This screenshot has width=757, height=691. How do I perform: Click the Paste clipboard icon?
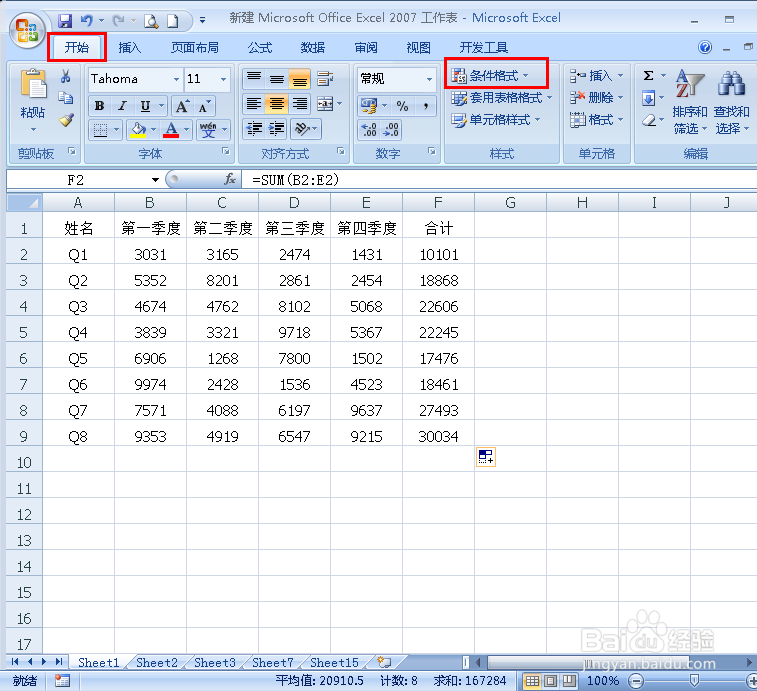pyautogui.click(x=33, y=86)
